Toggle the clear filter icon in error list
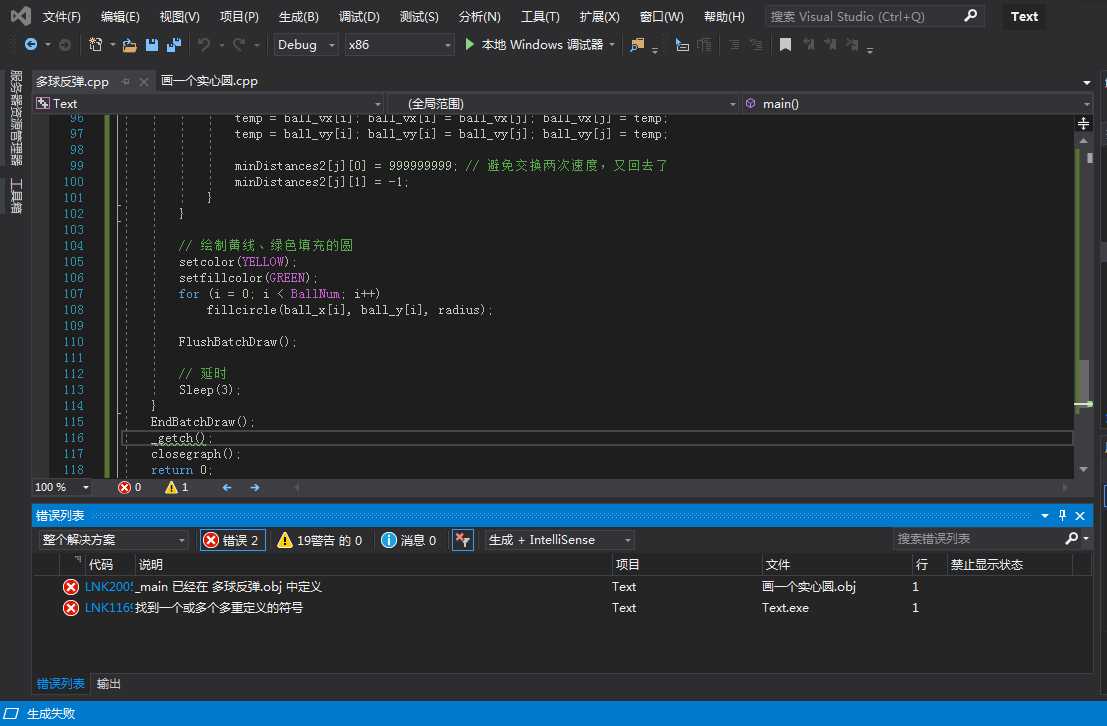1107x726 pixels. click(x=462, y=540)
